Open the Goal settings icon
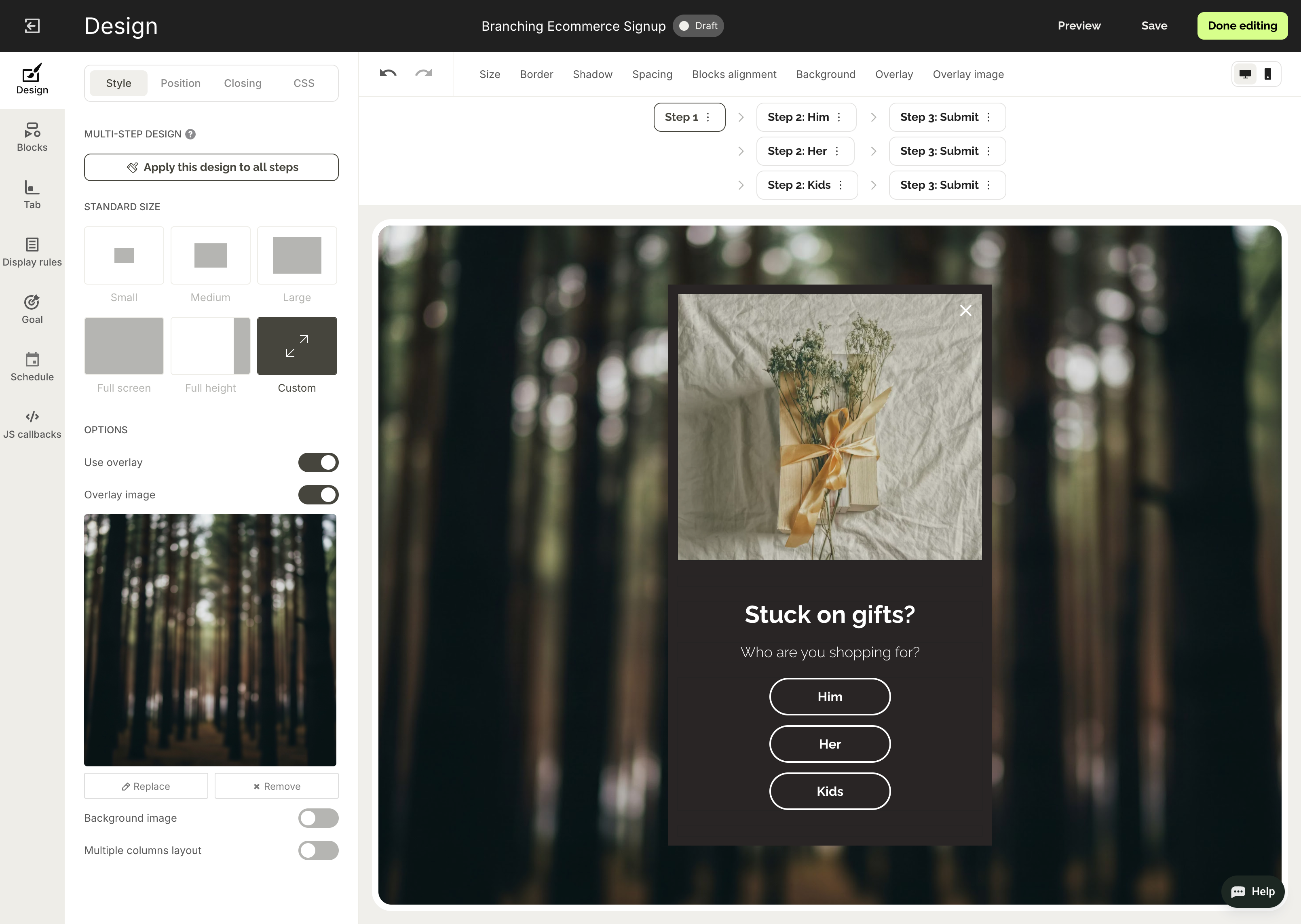1301x924 pixels. point(32,302)
